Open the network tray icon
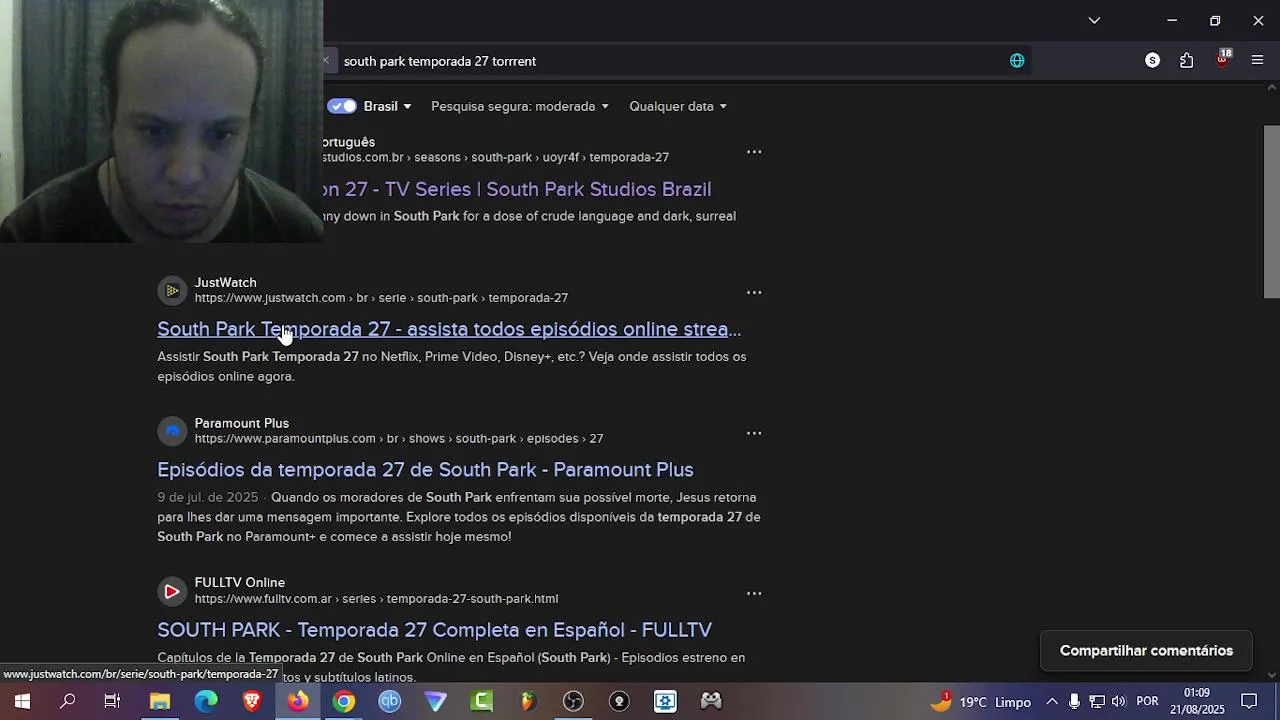The height and width of the screenshot is (720, 1280). click(x=1096, y=702)
